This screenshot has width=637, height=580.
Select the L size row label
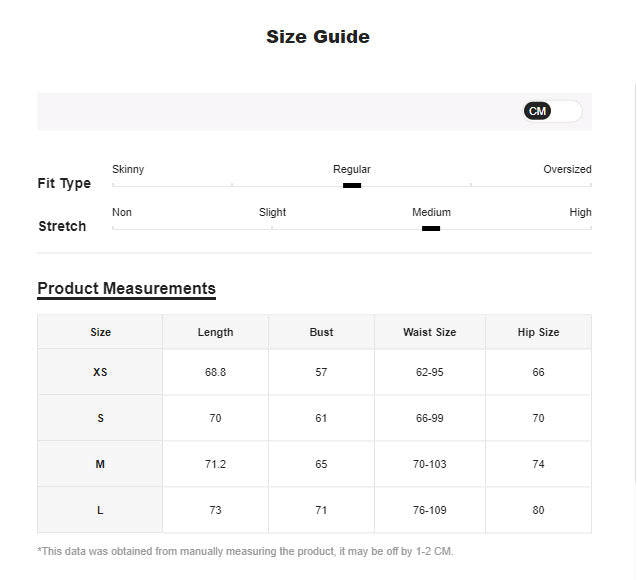(x=100, y=510)
